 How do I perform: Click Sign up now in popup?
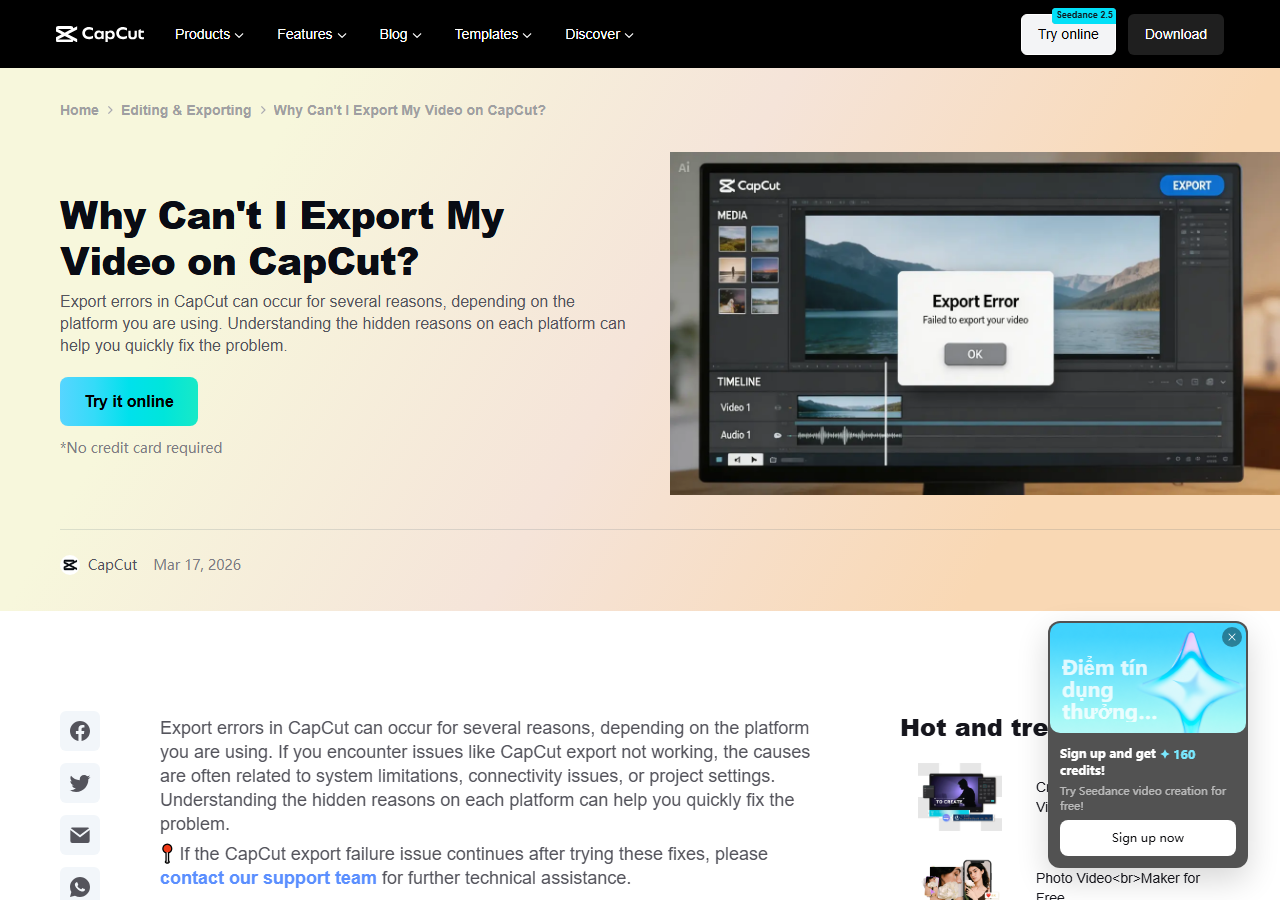tap(1148, 838)
